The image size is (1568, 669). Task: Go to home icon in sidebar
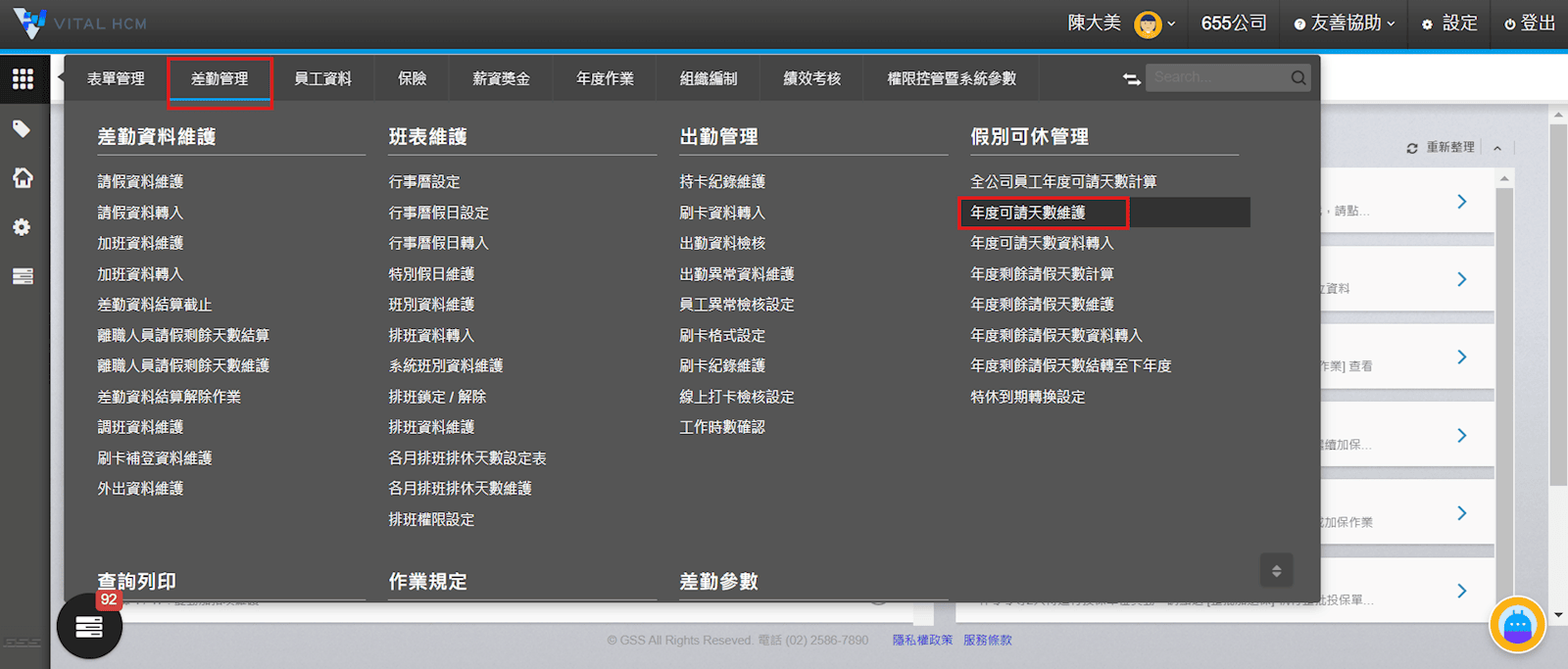click(x=23, y=177)
